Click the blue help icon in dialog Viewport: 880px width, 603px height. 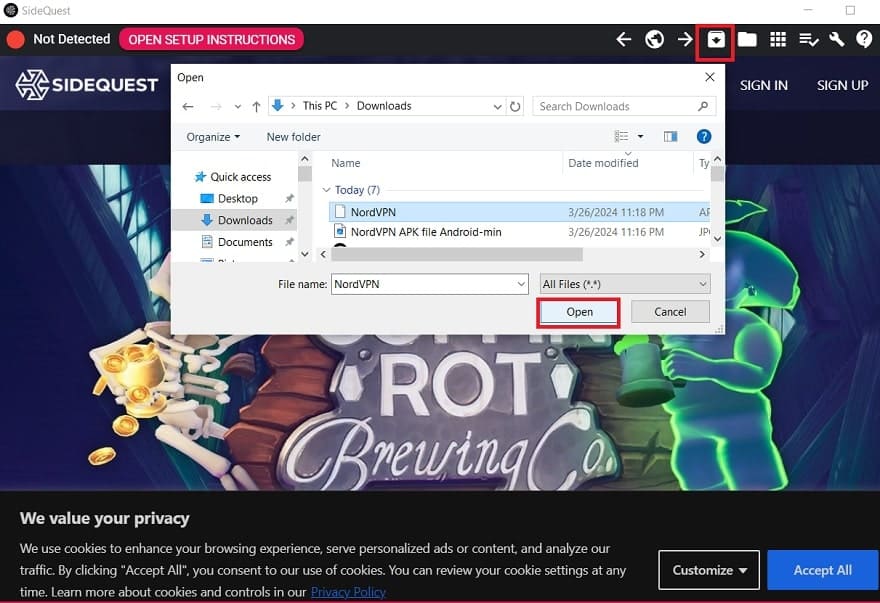point(703,136)
